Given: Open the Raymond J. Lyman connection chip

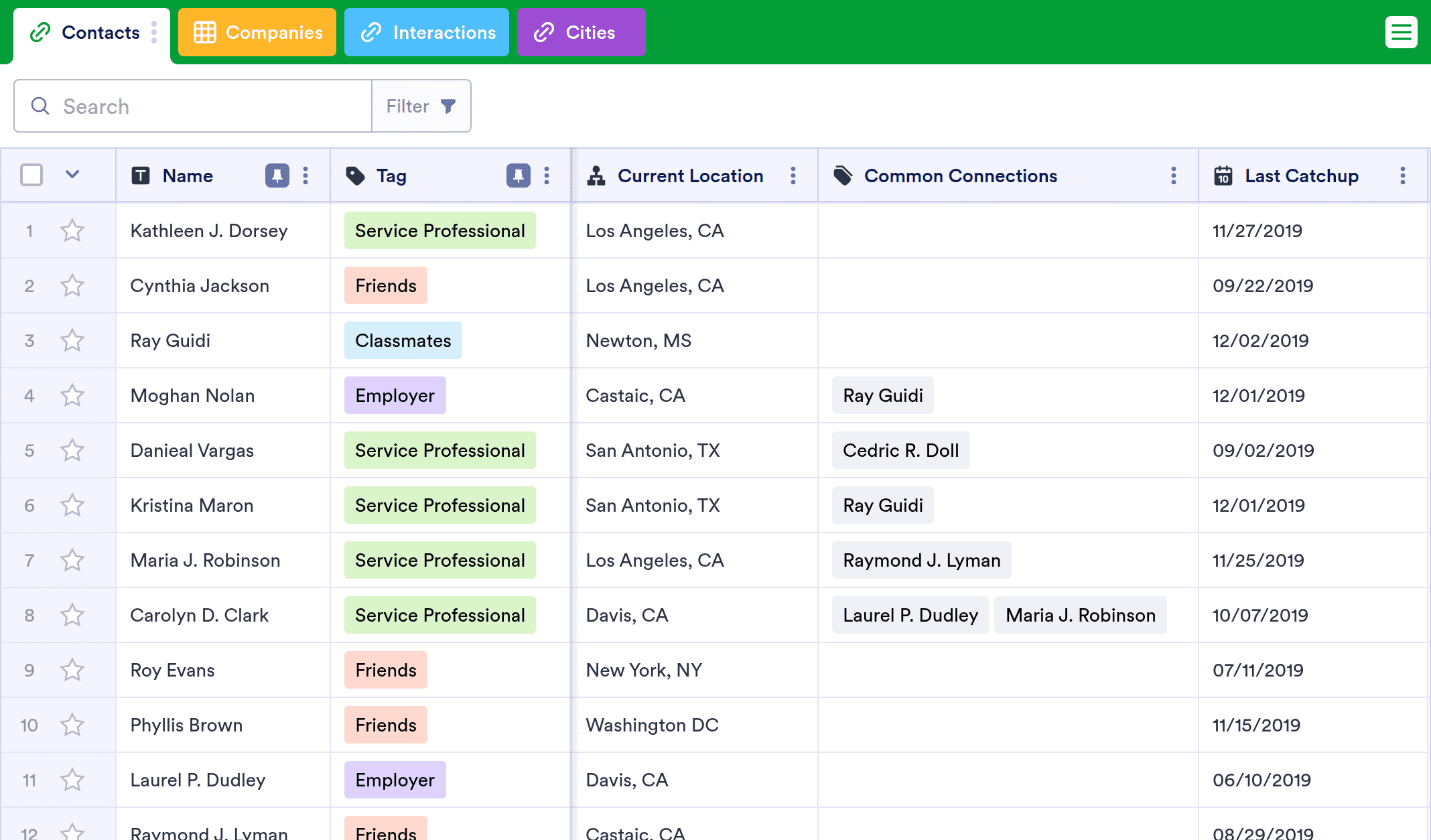Looking at the screenshot, I should pos(922,560).
